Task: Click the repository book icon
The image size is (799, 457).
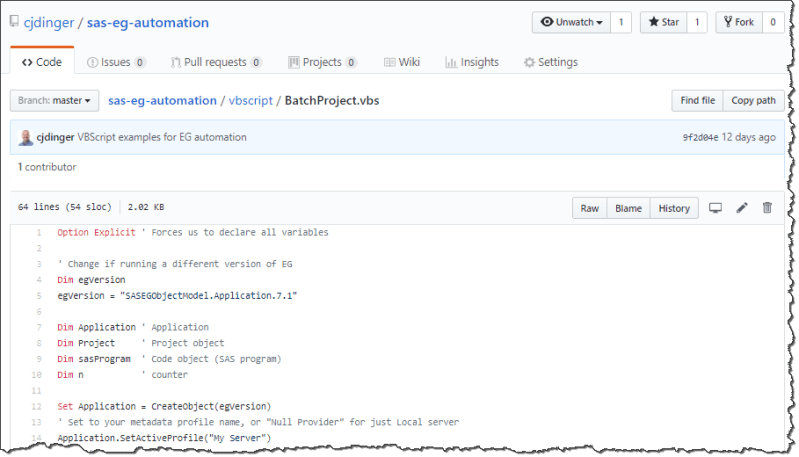Action: point(14,21)
